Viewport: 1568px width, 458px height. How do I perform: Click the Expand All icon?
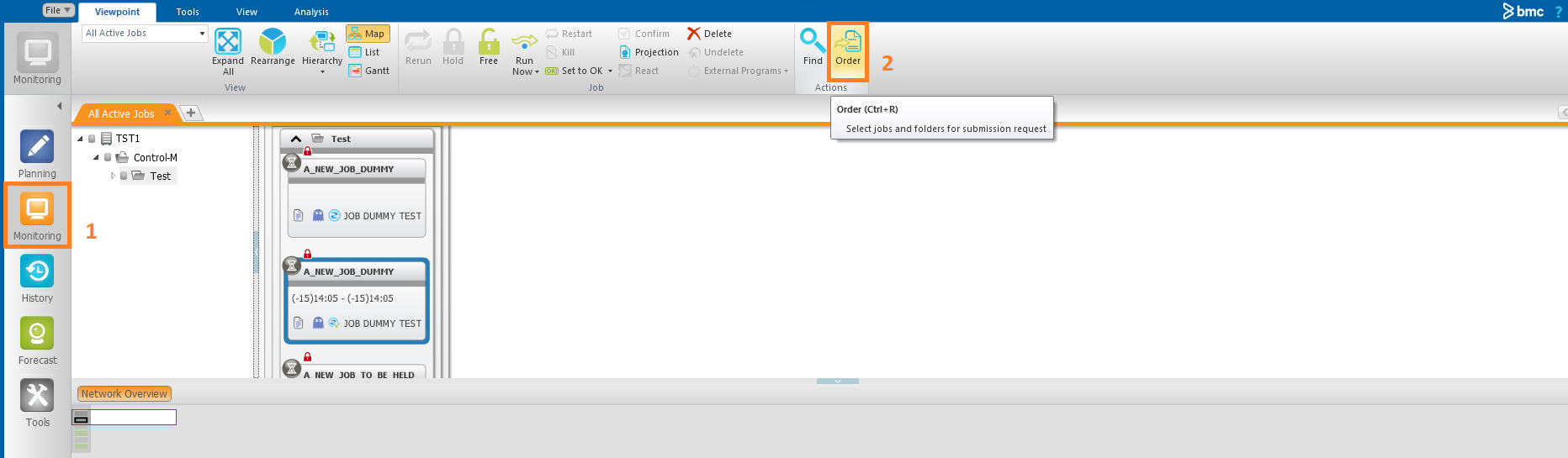coord(228,42)
